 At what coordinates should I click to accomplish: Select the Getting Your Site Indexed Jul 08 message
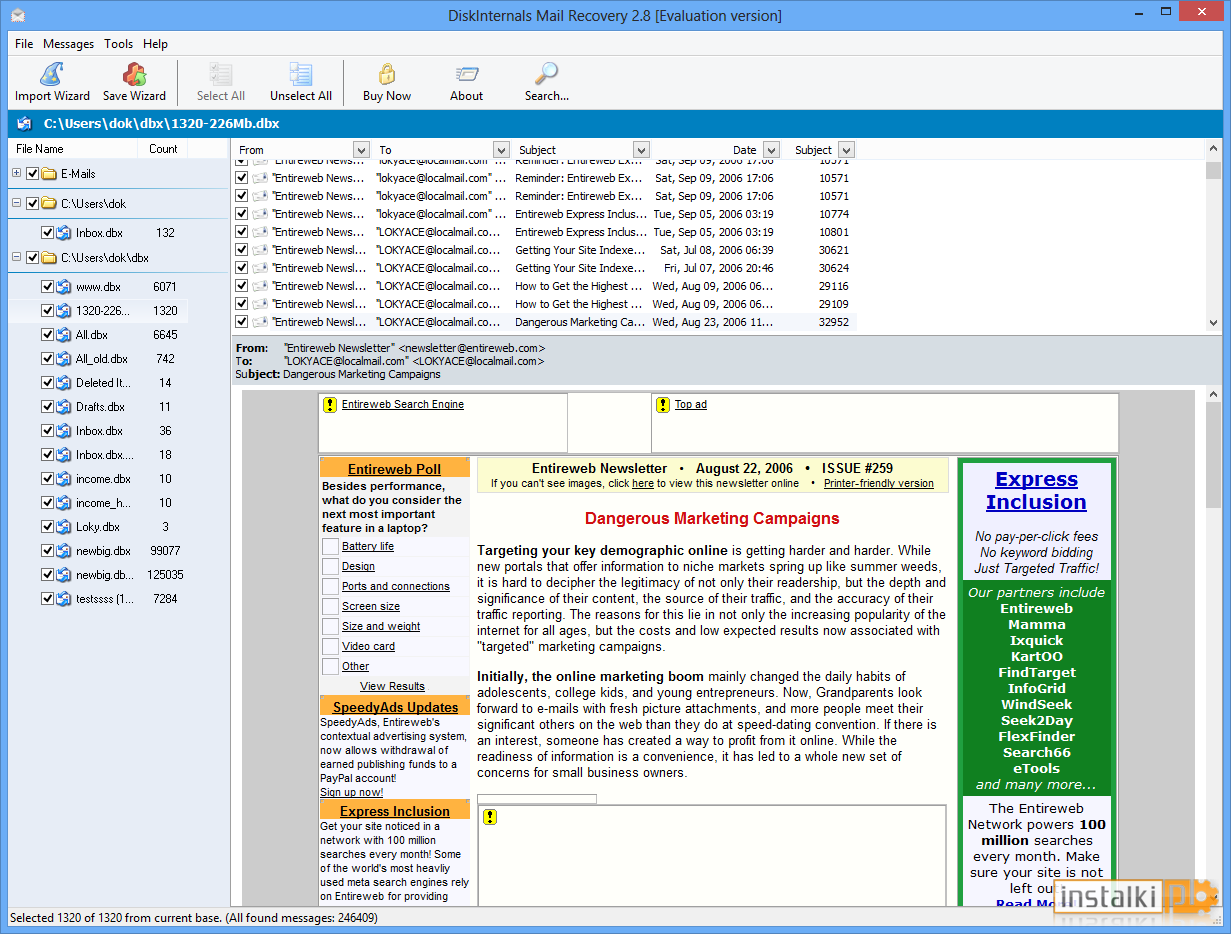tap(543, 250)
